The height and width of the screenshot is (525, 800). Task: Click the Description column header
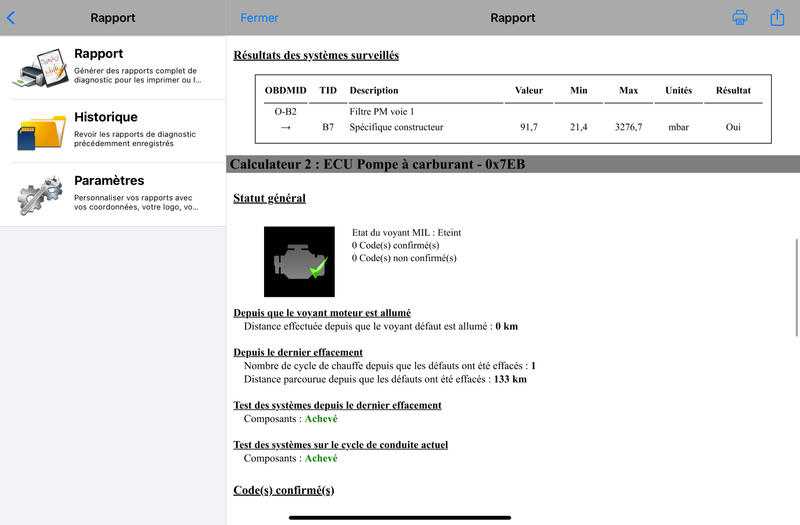[373, 90]
